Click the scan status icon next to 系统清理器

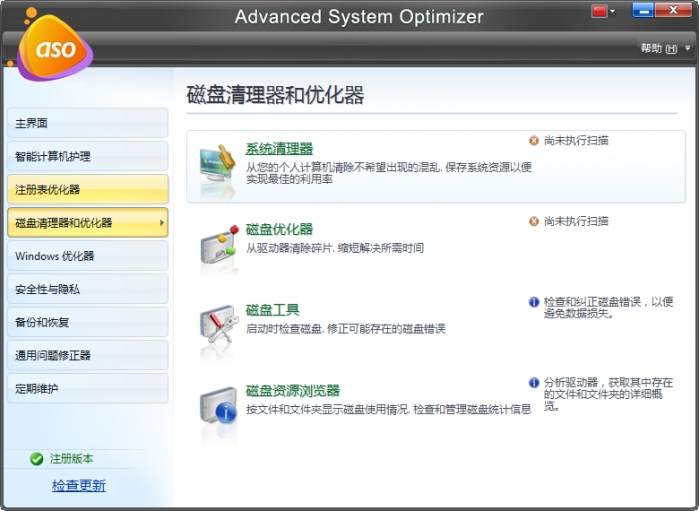tap(534, 141)
